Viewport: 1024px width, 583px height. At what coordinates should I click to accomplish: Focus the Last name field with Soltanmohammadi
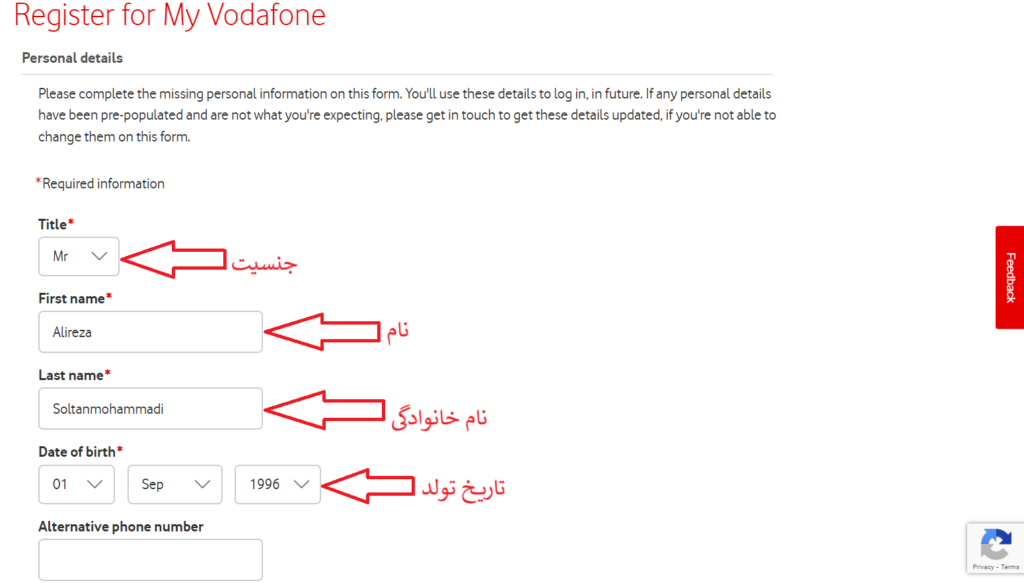point(150,408)
